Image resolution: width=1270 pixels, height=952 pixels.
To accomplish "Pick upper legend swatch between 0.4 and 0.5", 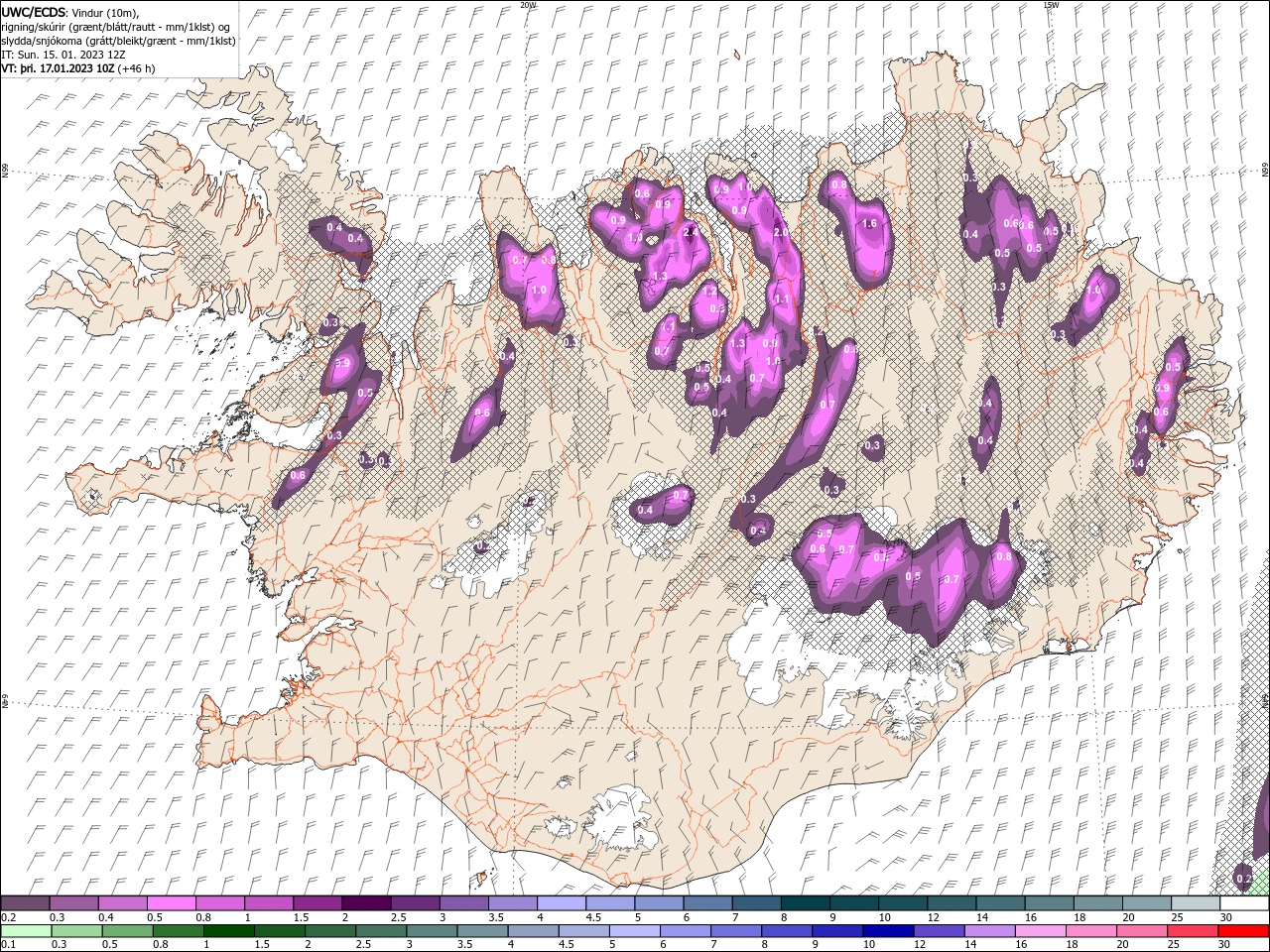I will tap(122, 903).
